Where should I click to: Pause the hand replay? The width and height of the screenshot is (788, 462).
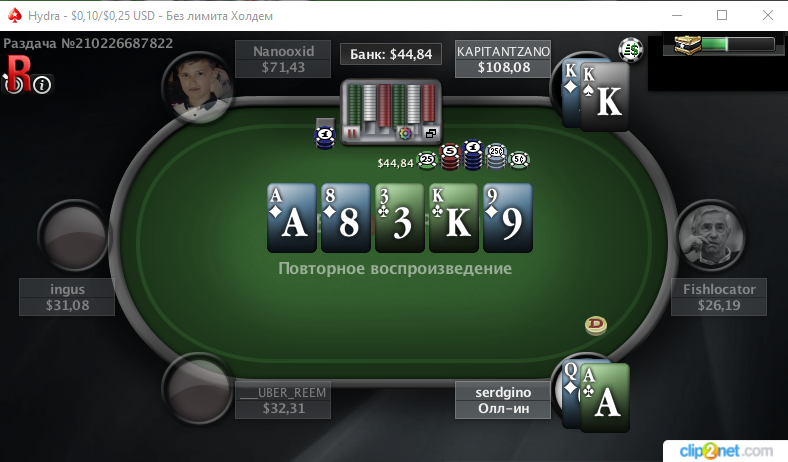[x=352, y=134]
